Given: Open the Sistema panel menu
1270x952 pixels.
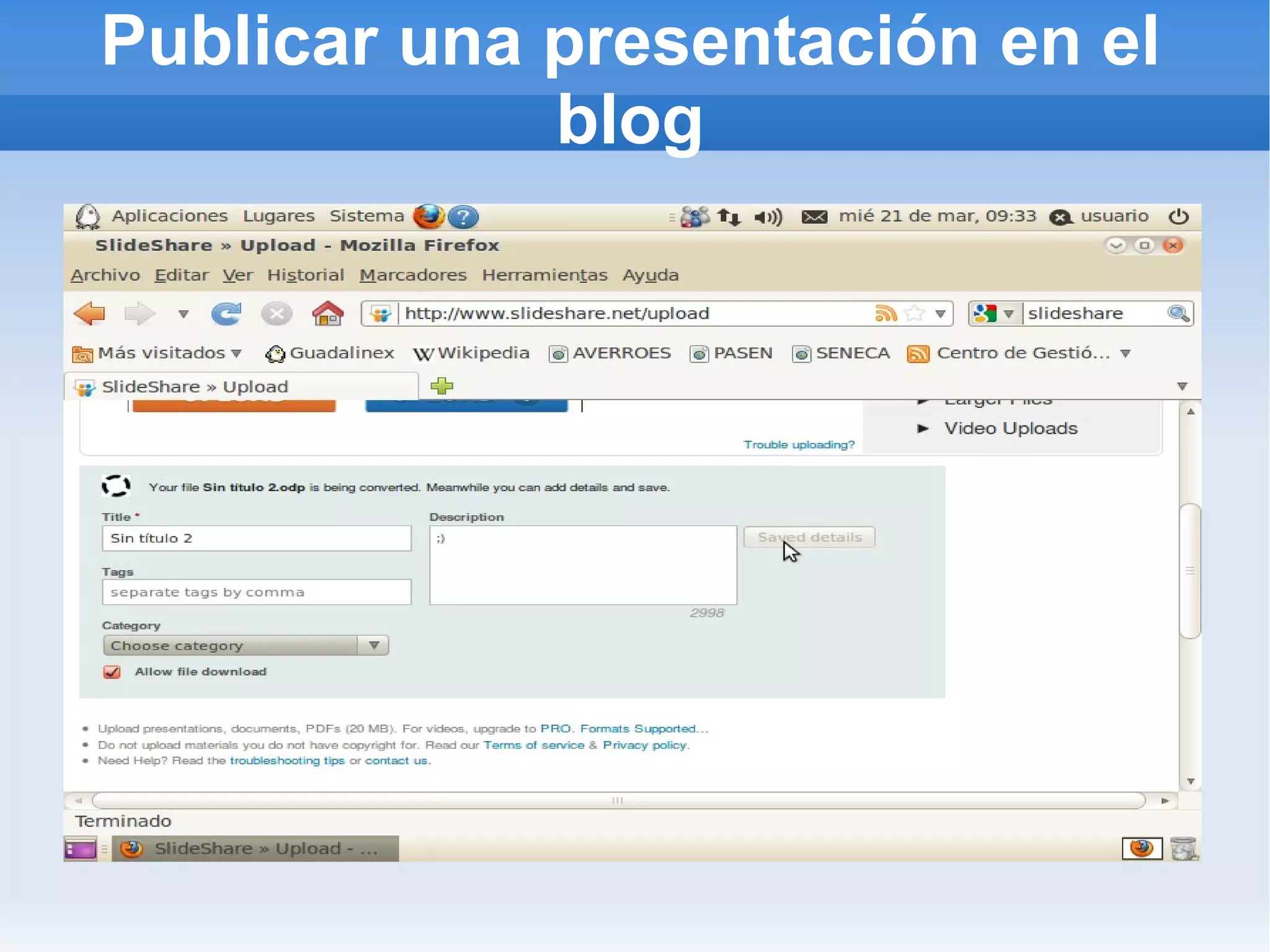Looking at the screenshot, I should 366,216.
